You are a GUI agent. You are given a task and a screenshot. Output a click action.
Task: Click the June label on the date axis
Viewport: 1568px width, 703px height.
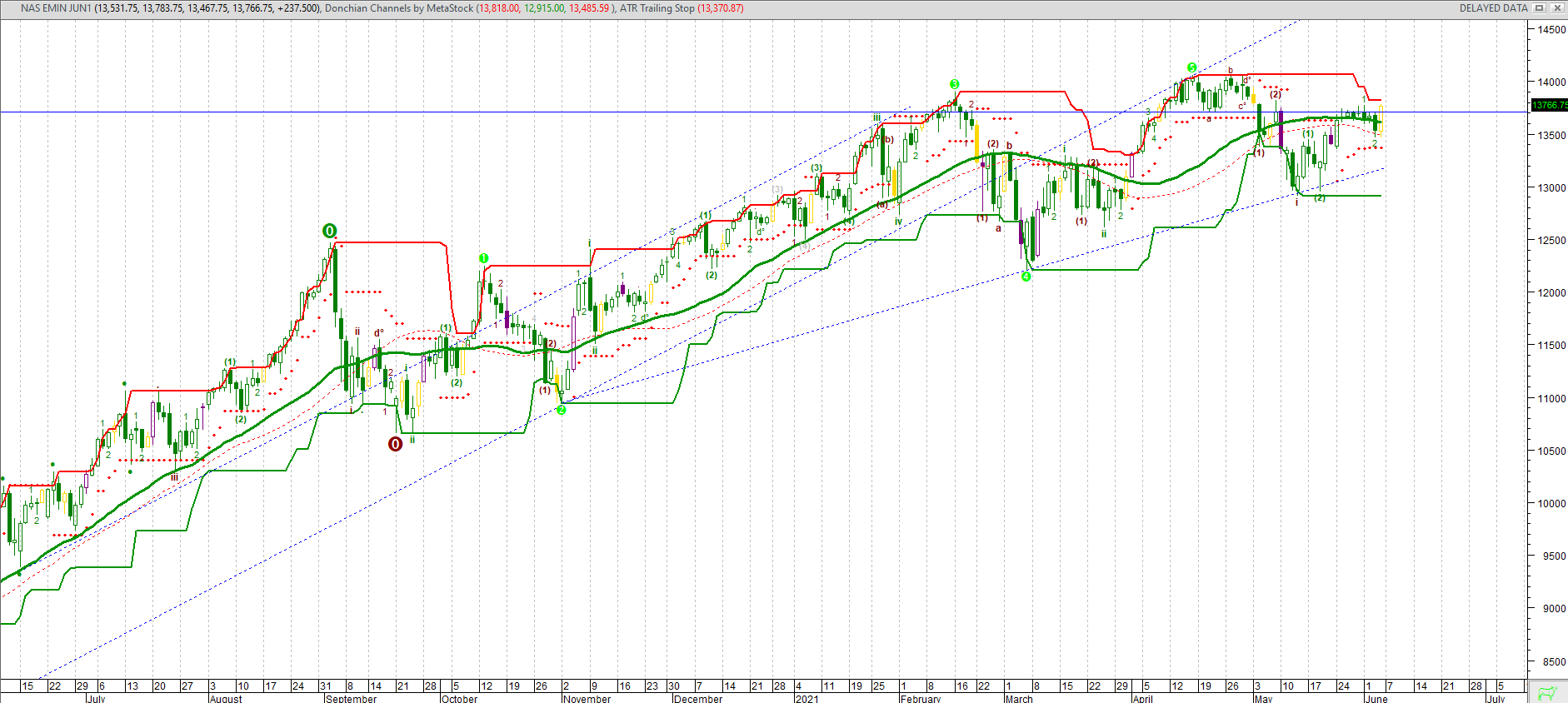pyautogui.click(x=1376, y=699)
